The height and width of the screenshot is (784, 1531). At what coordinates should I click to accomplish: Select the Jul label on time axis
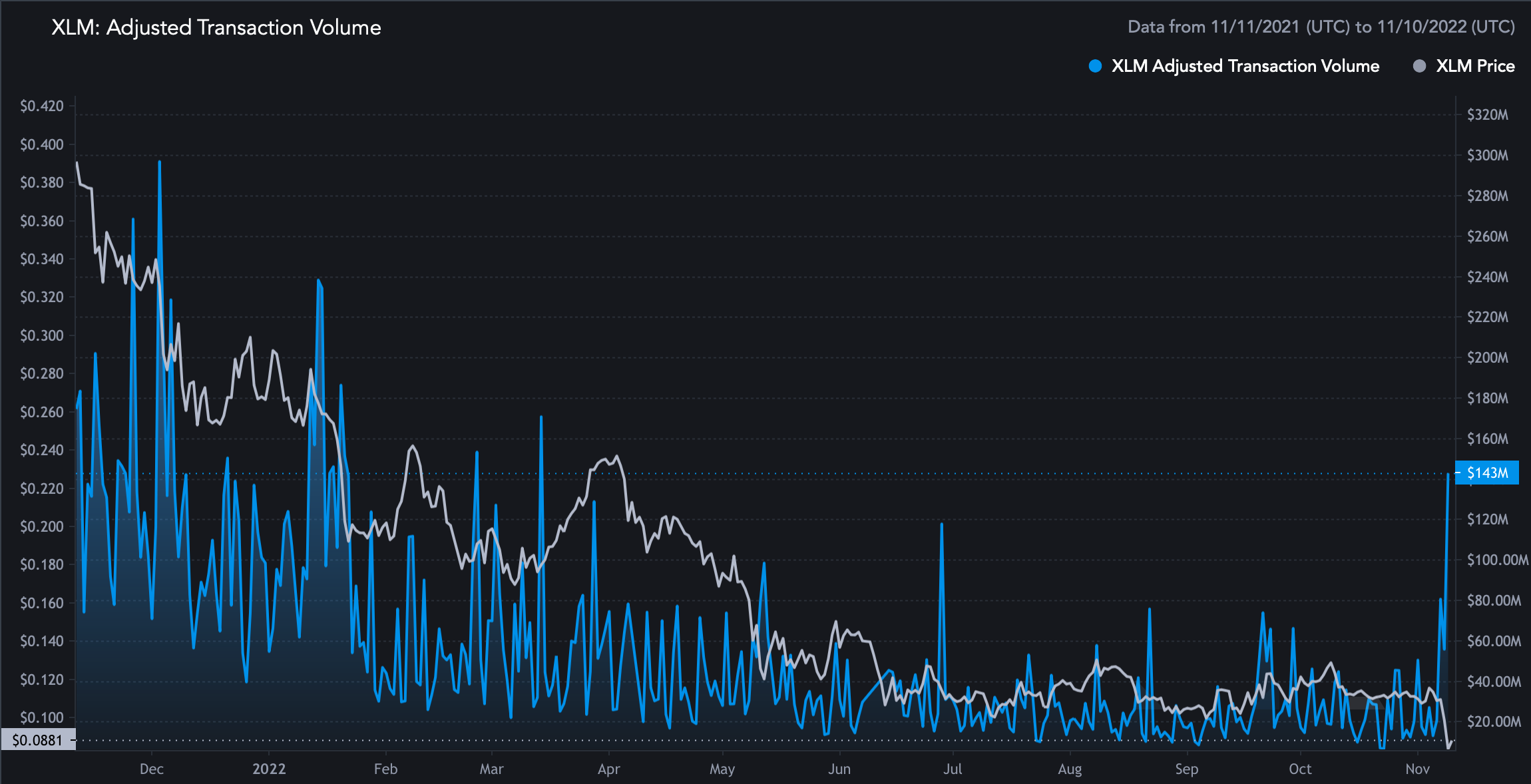click(x=953, y=769)
